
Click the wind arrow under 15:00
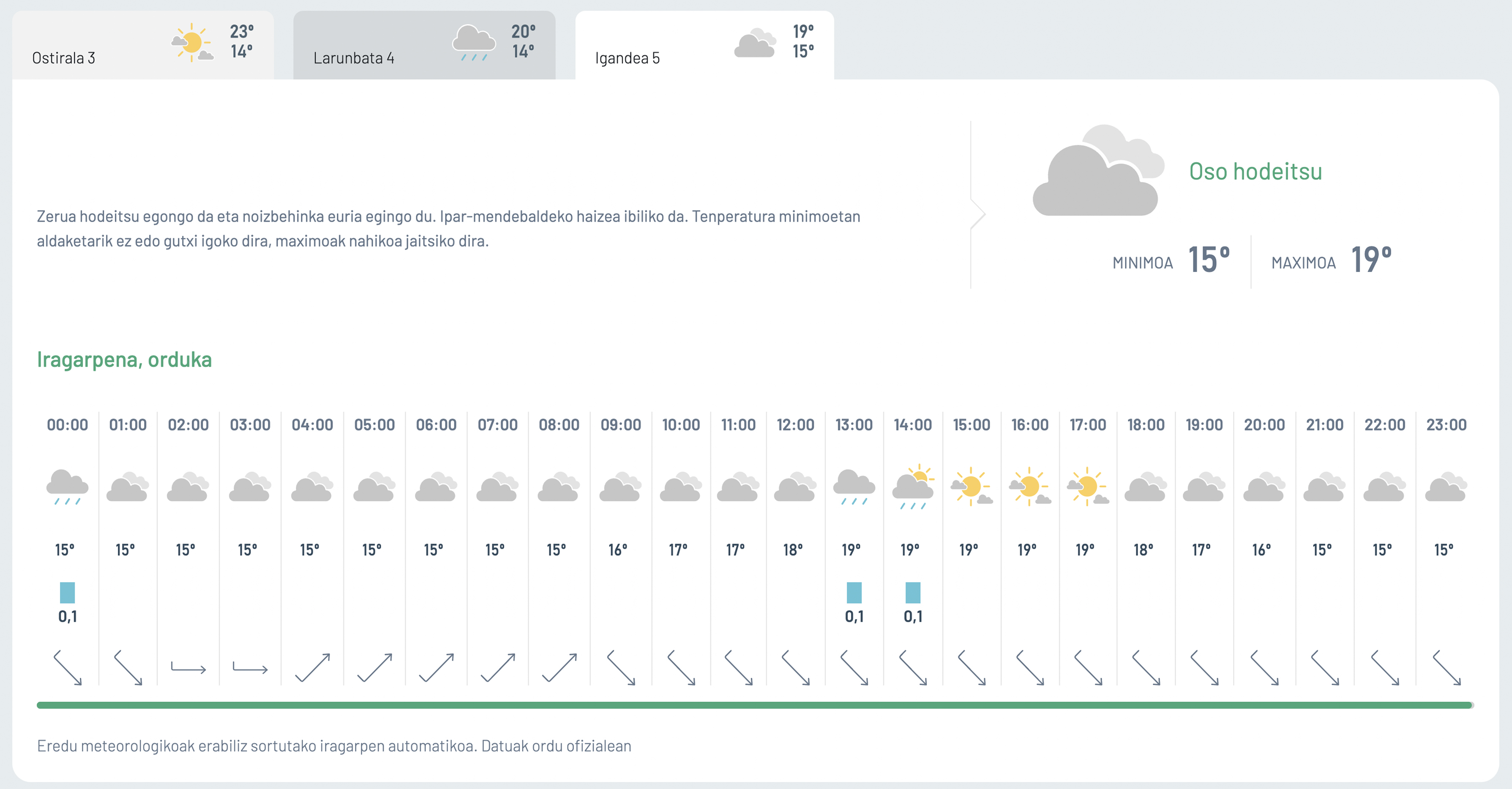[x=972, y=668]
